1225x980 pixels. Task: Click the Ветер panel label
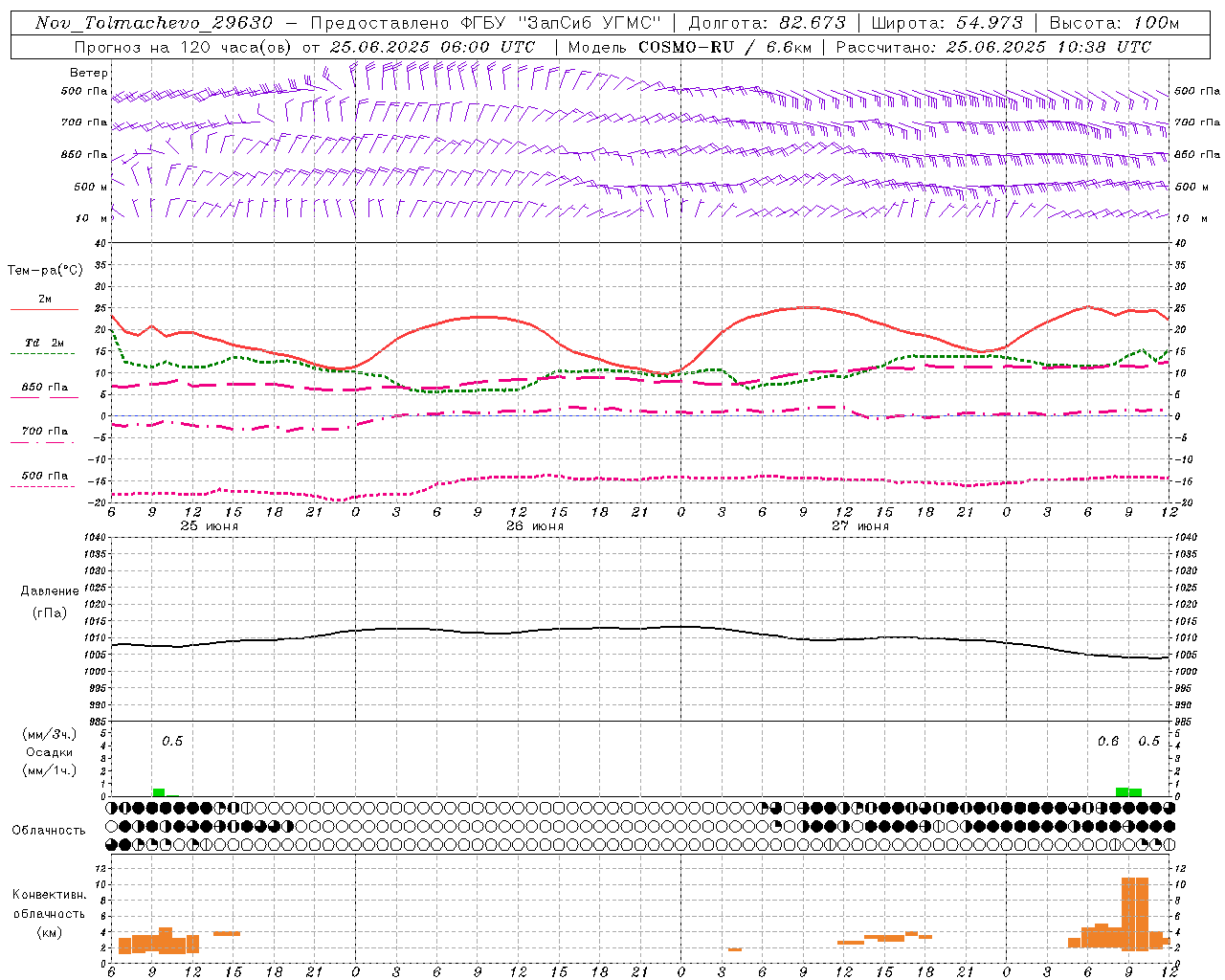tap(89, 73)
